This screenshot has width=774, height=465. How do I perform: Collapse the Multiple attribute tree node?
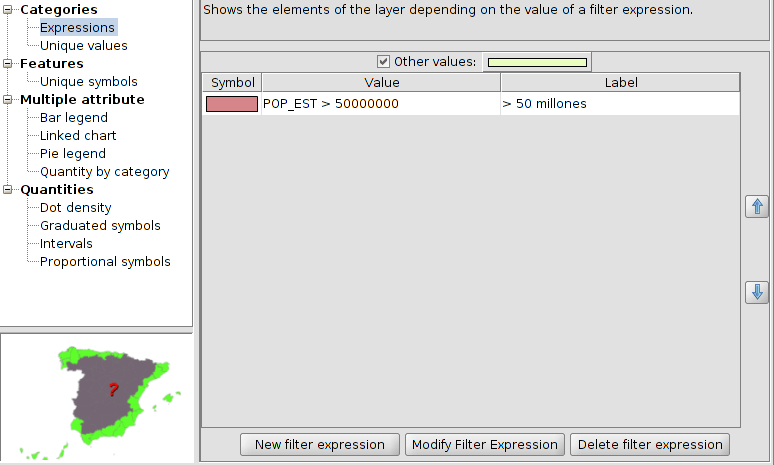(x=10, y=100)
